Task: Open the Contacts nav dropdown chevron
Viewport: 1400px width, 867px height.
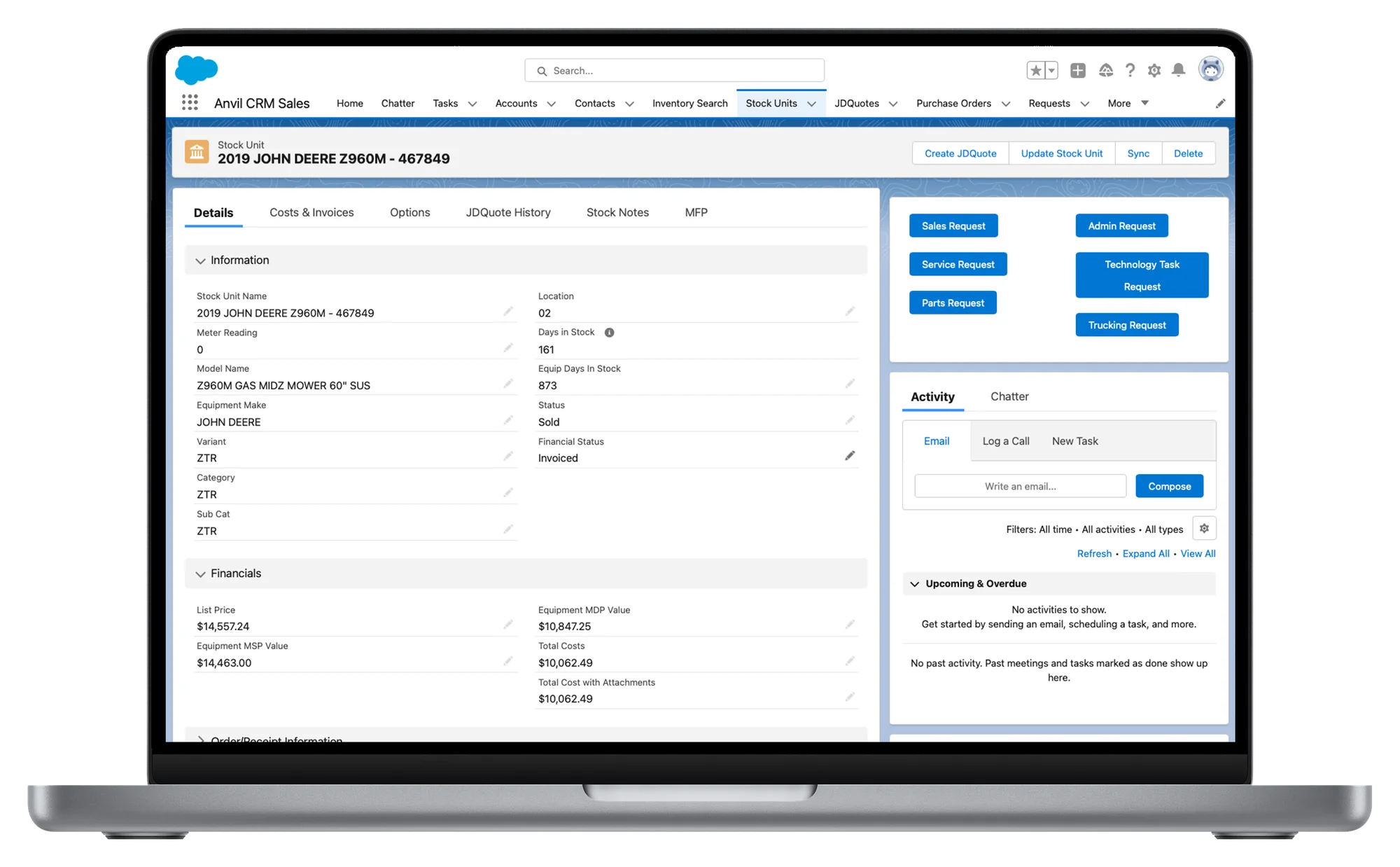Action: [629, 104]
